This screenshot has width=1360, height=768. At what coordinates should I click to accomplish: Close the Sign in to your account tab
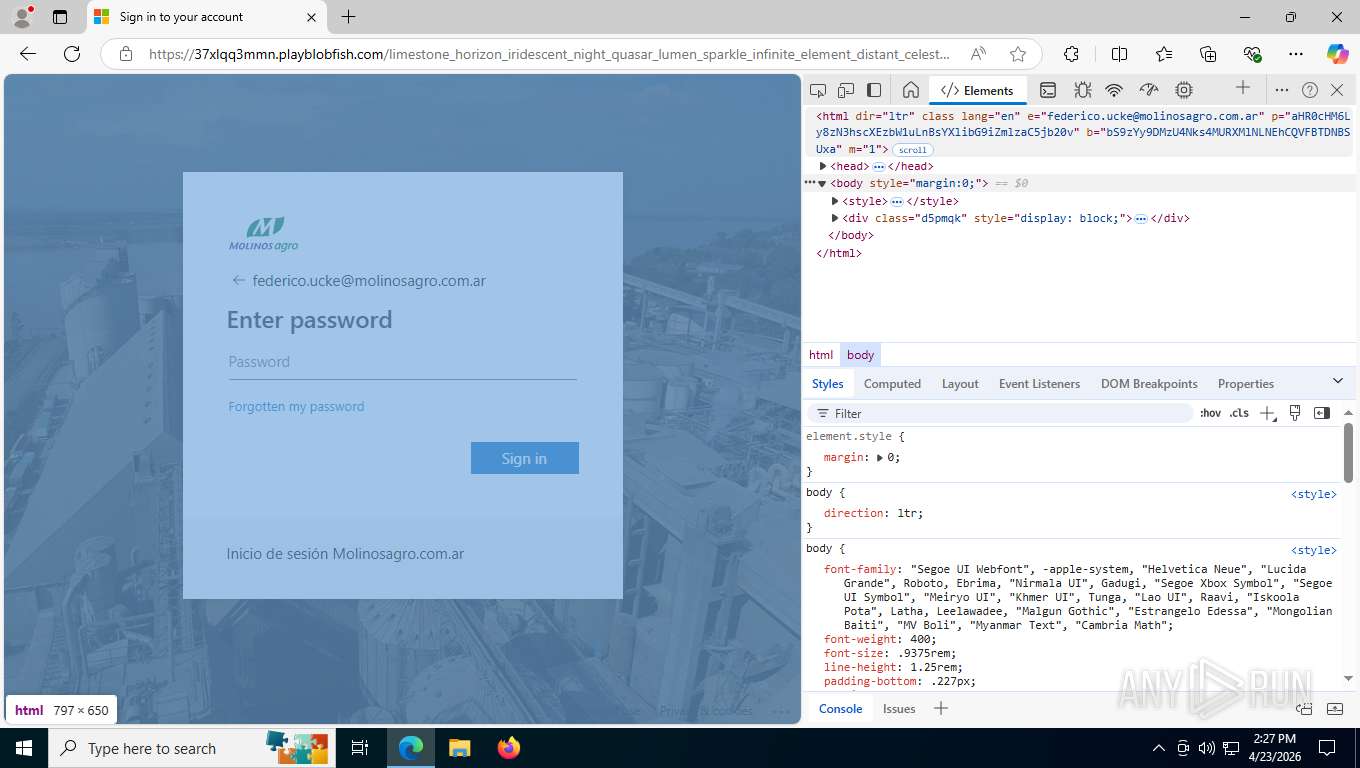tap(311, 17)
